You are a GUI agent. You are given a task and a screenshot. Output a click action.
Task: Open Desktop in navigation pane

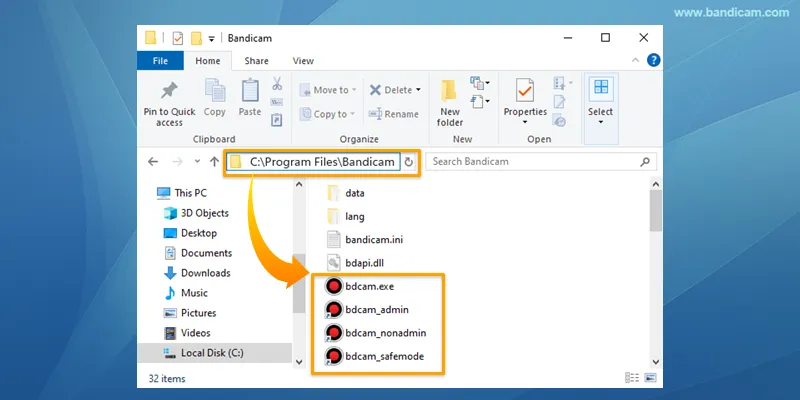coord(190,233)
